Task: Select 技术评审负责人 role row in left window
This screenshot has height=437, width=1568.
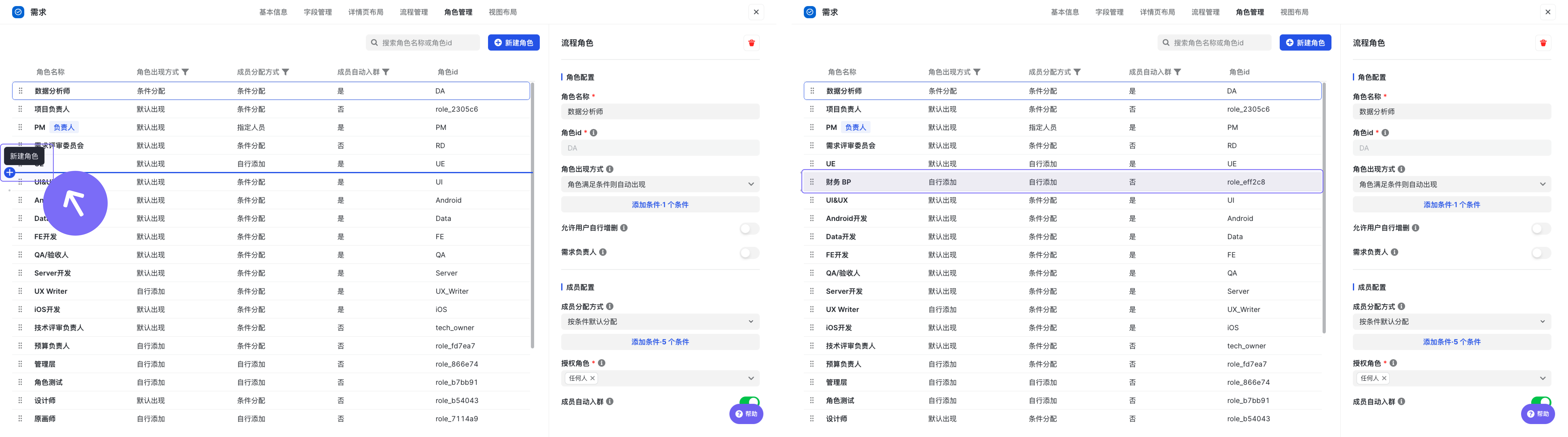Action: coord(272,328)
